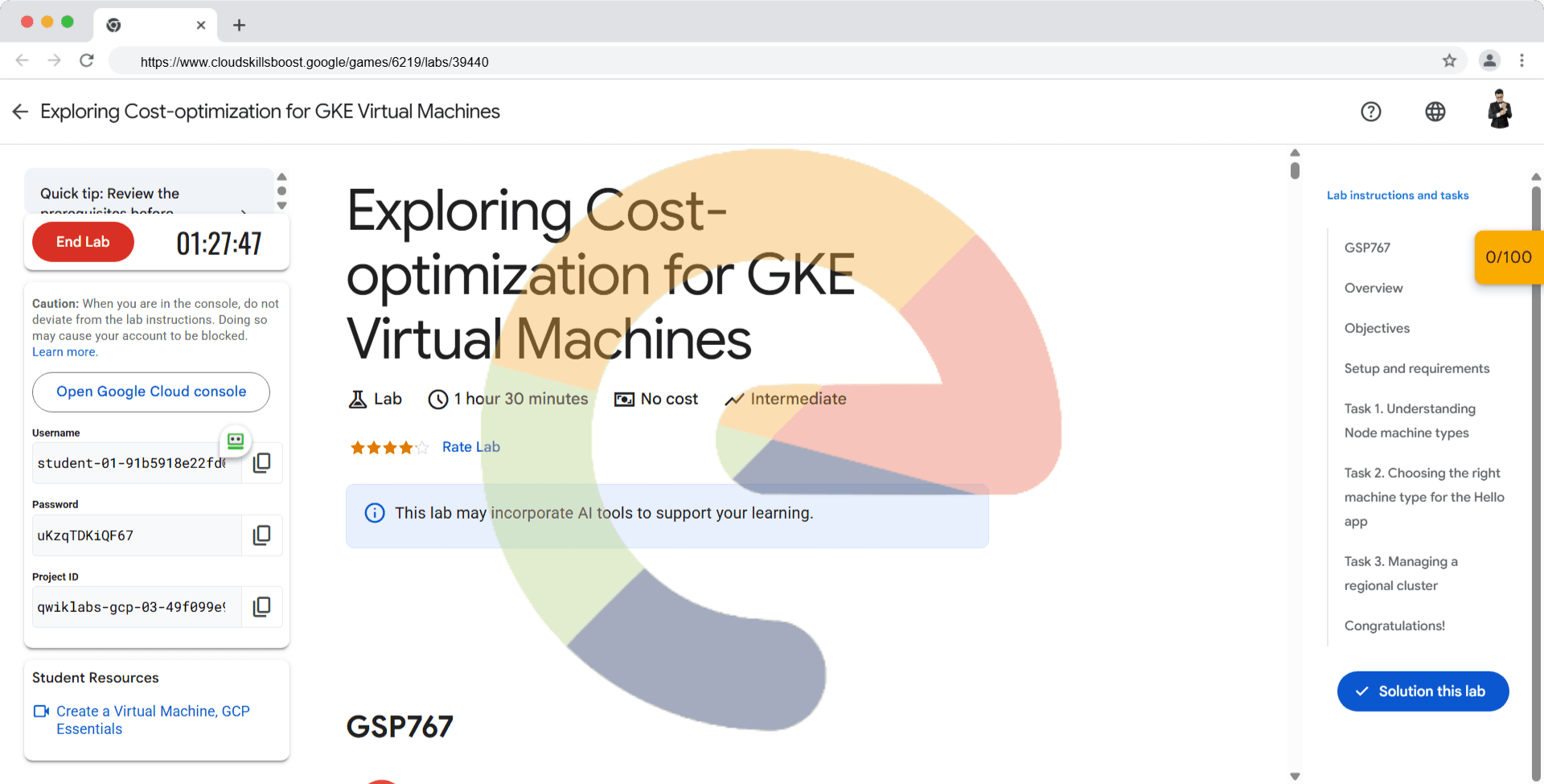Viewport: 1544px width, 784px height.
Task: Jump to Objectives in the outline
Action: click(x=1377, y=328)
